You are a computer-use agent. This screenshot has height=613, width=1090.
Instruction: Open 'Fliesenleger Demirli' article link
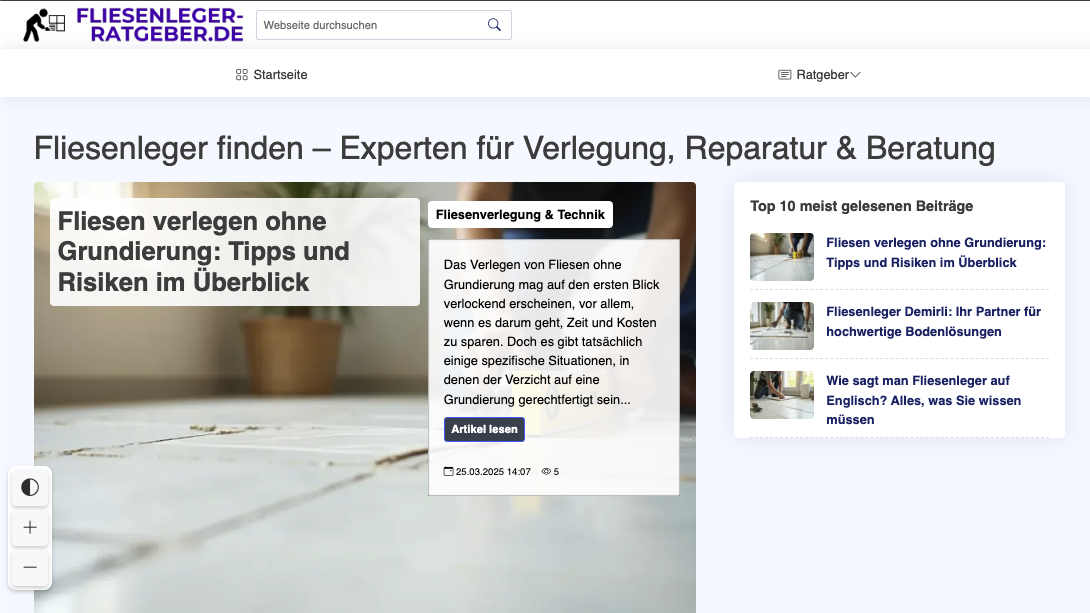pos(935,321)
